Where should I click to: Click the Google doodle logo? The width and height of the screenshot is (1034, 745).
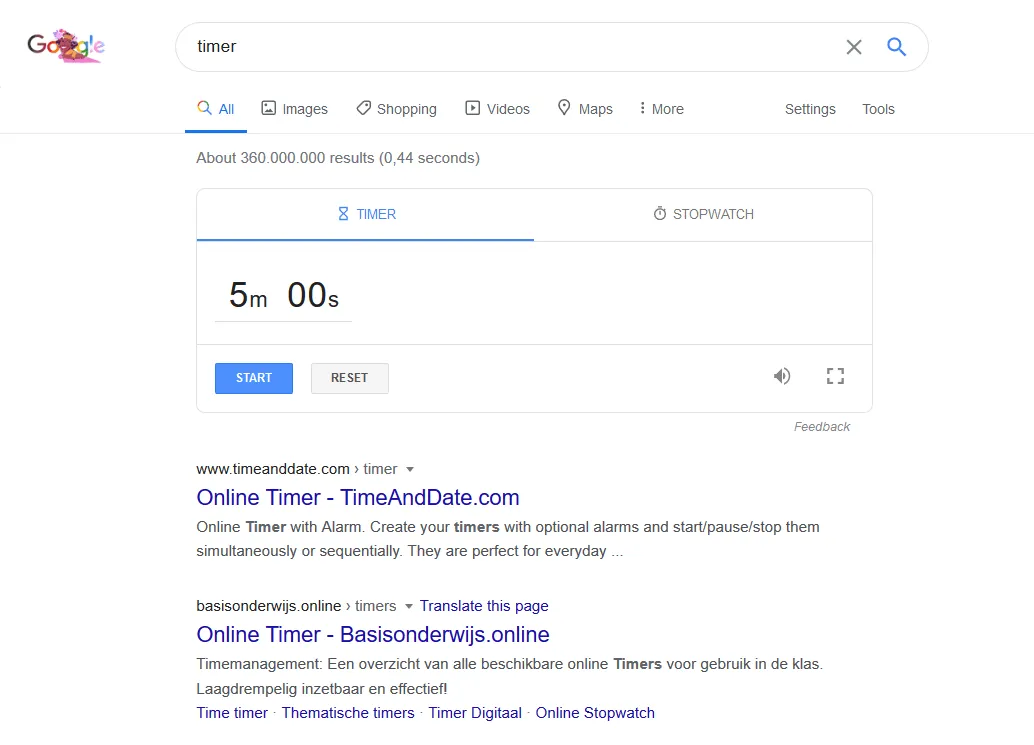click(66, 46)
